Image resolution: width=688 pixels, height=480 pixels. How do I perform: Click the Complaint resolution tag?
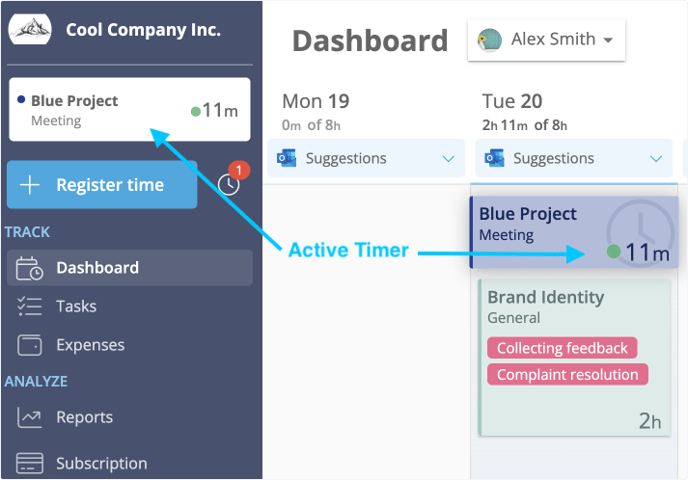(567, 375)
